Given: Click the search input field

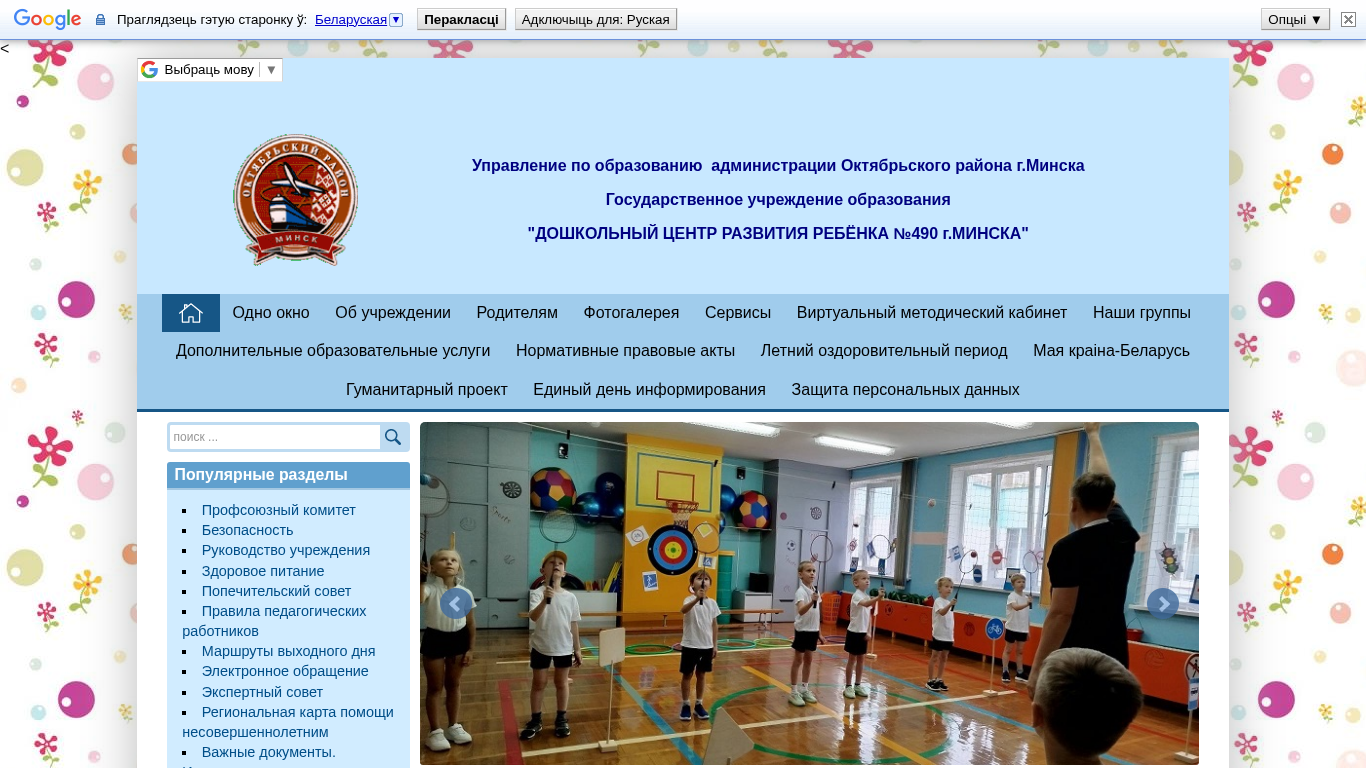Looking at the screenshot, I should 275,437.
